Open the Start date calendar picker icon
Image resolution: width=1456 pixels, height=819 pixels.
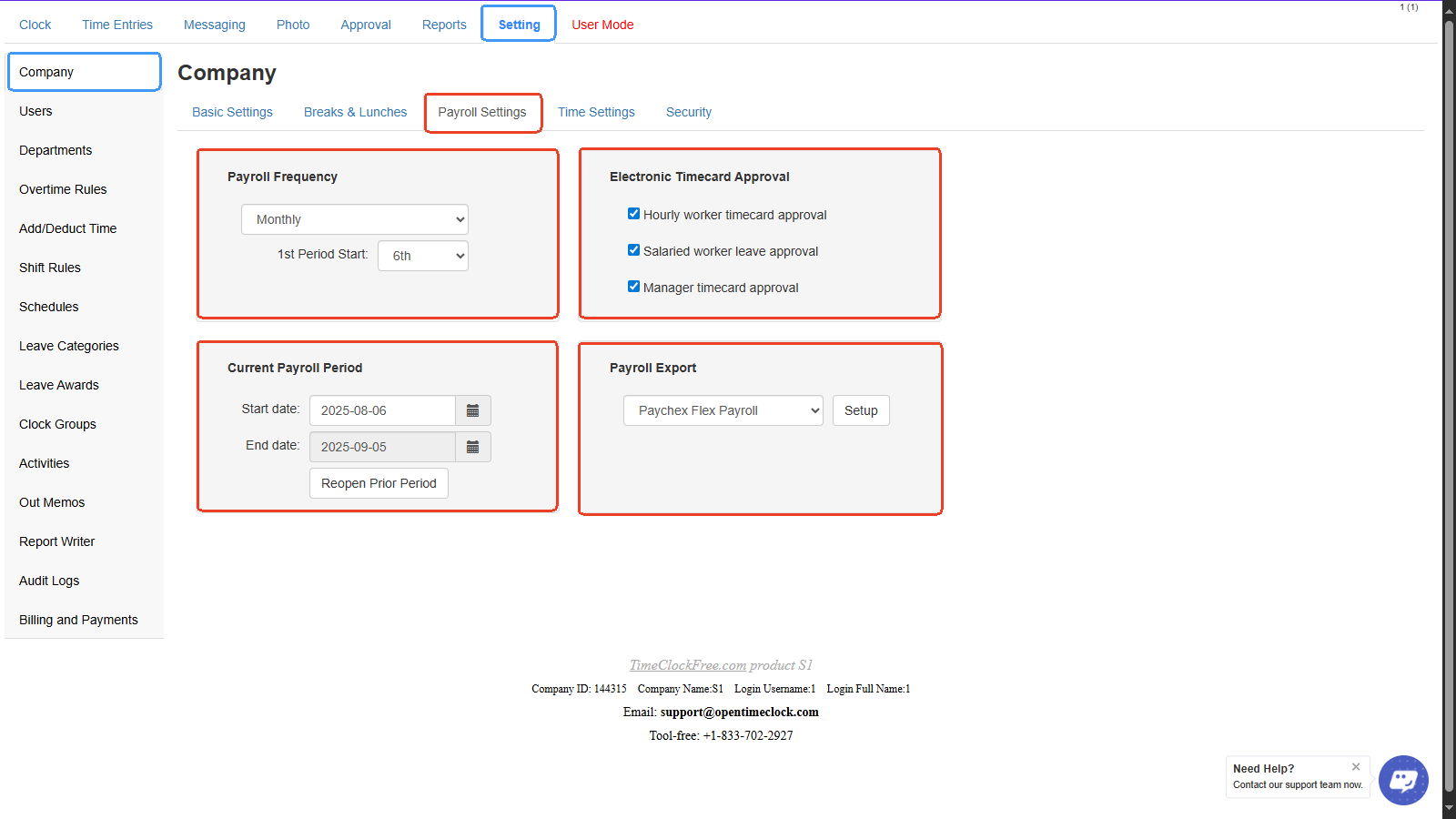[x=472, y=410]
